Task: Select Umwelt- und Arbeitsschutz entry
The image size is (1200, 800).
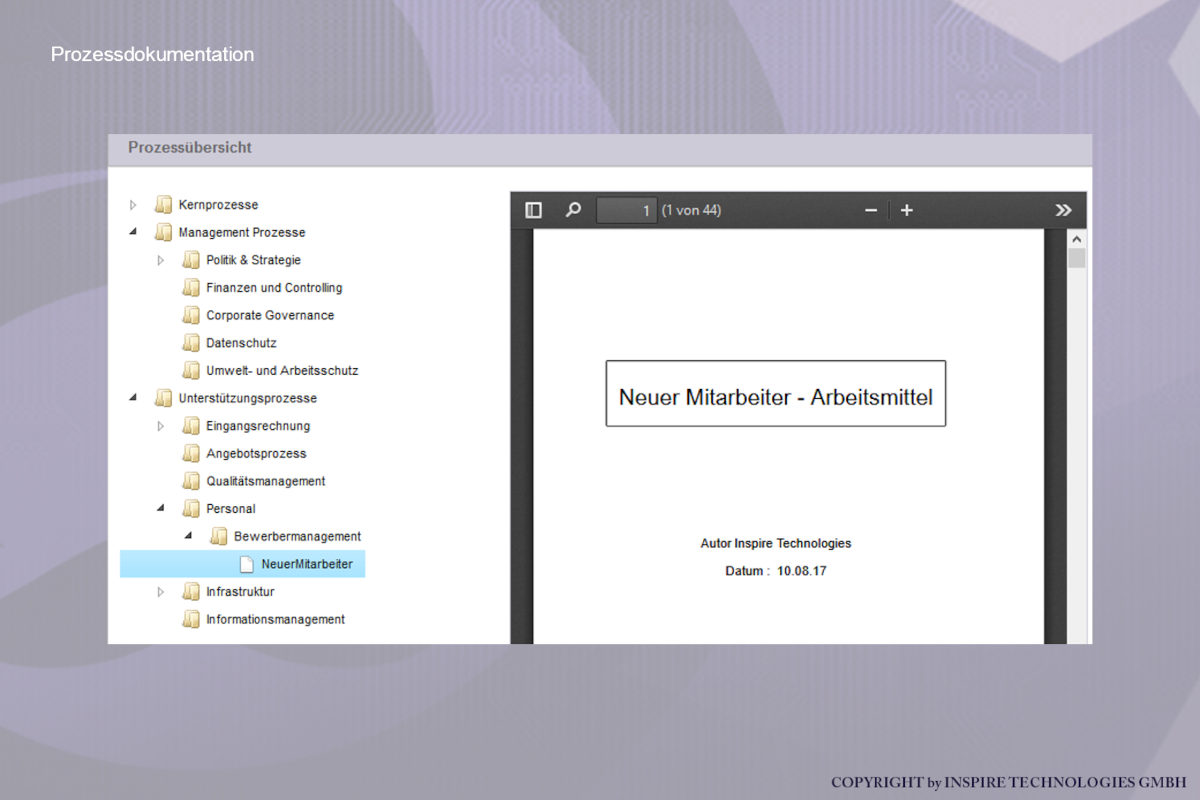Action: point(282,370)
